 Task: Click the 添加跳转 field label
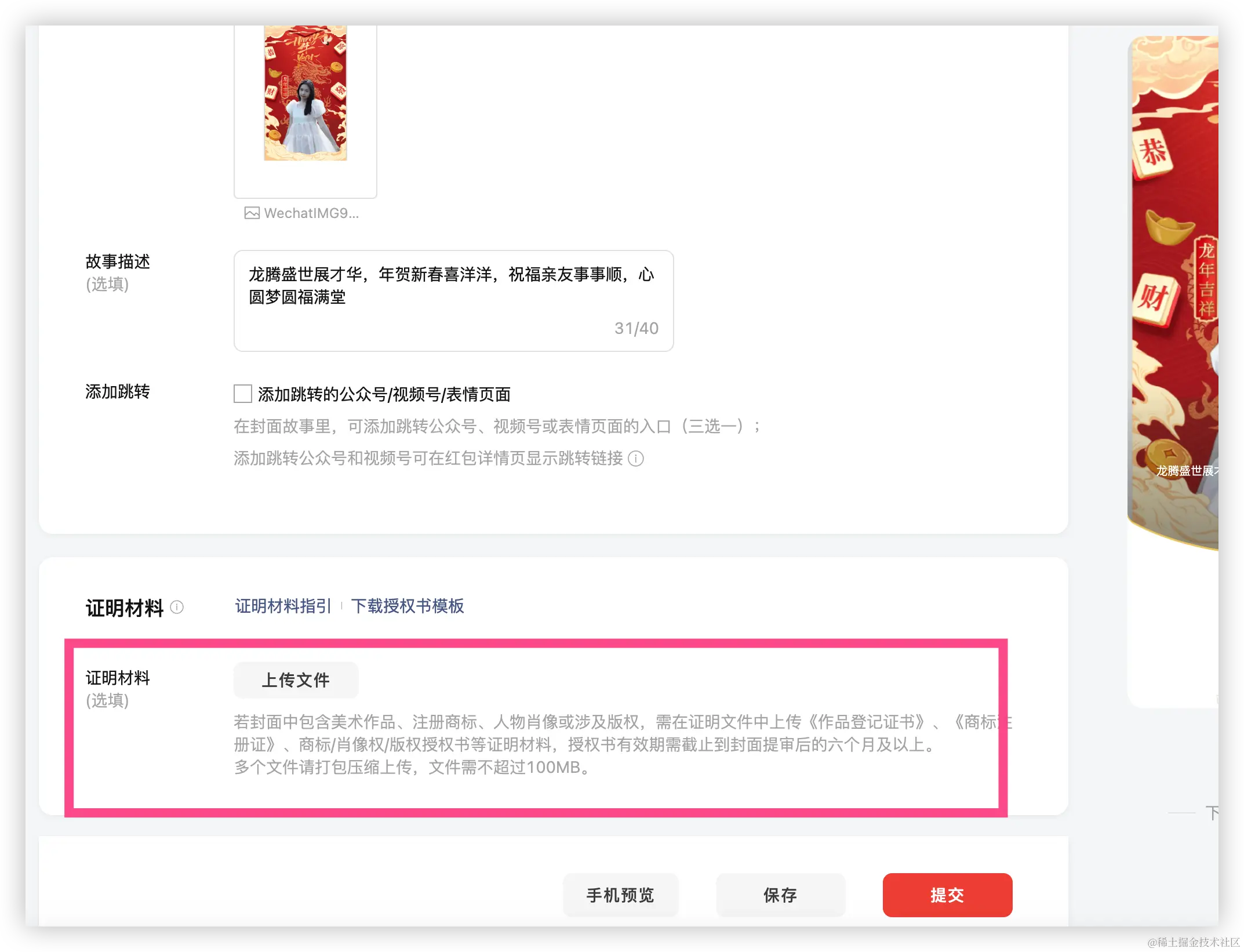click(x=118, y=392)
